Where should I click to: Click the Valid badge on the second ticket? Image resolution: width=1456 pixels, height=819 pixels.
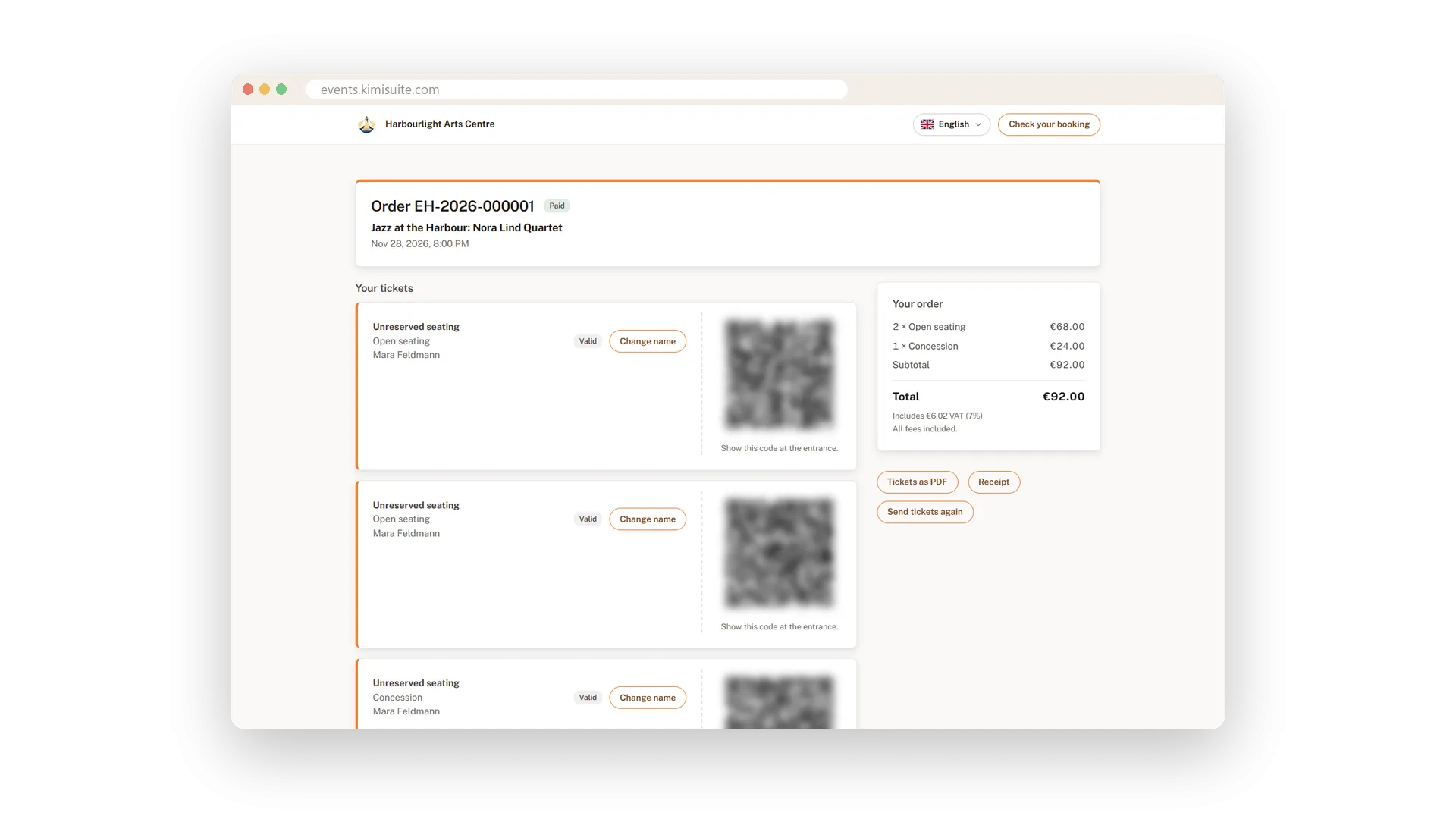click(x=588, y=519)
